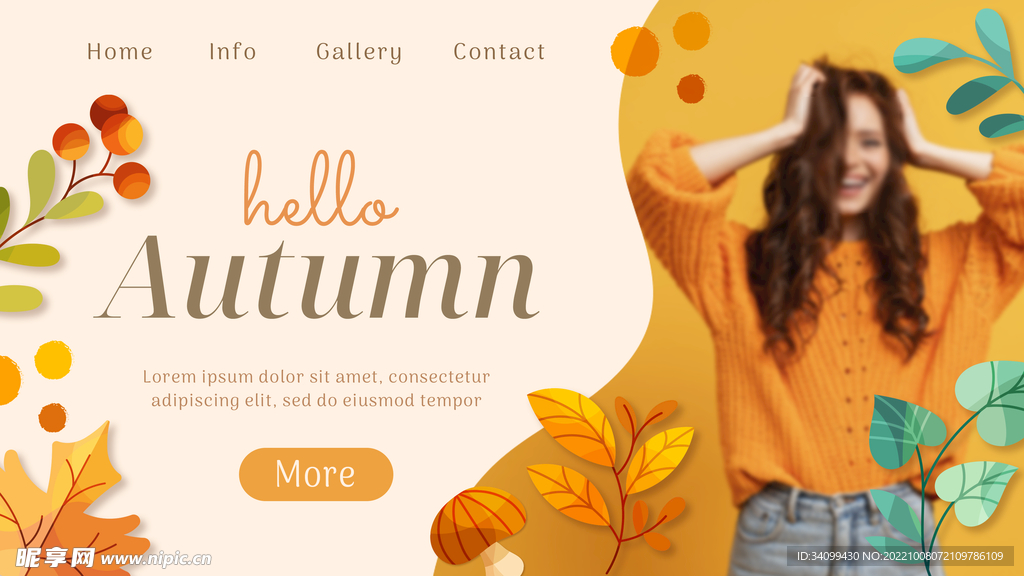Open the www.nipic.cn watermark link
The width and height of the screenshot is (1024, 576).
click(155, 559)
